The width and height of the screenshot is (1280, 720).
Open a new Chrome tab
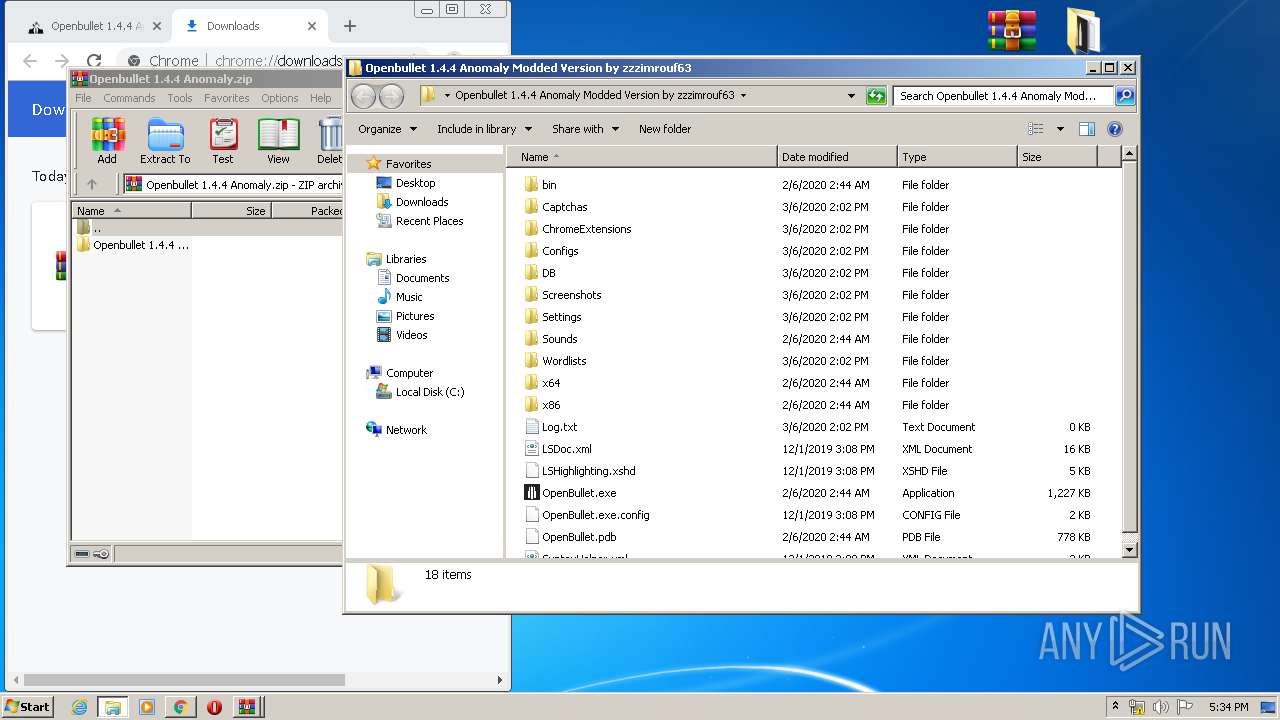(349, 26)
